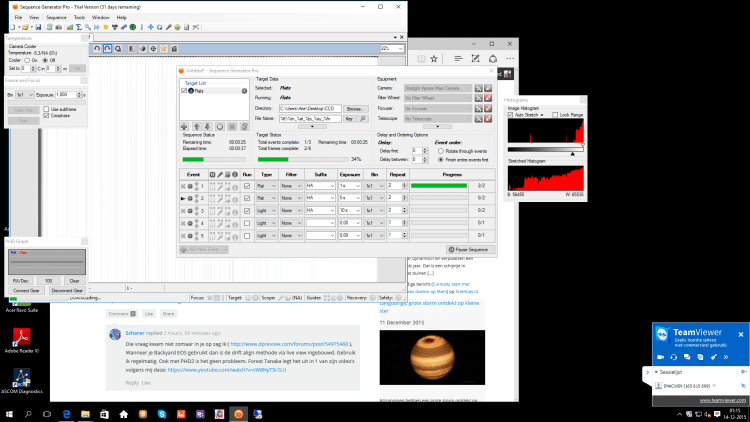Move target up with the up arrow icon

[x=197, y=127]
